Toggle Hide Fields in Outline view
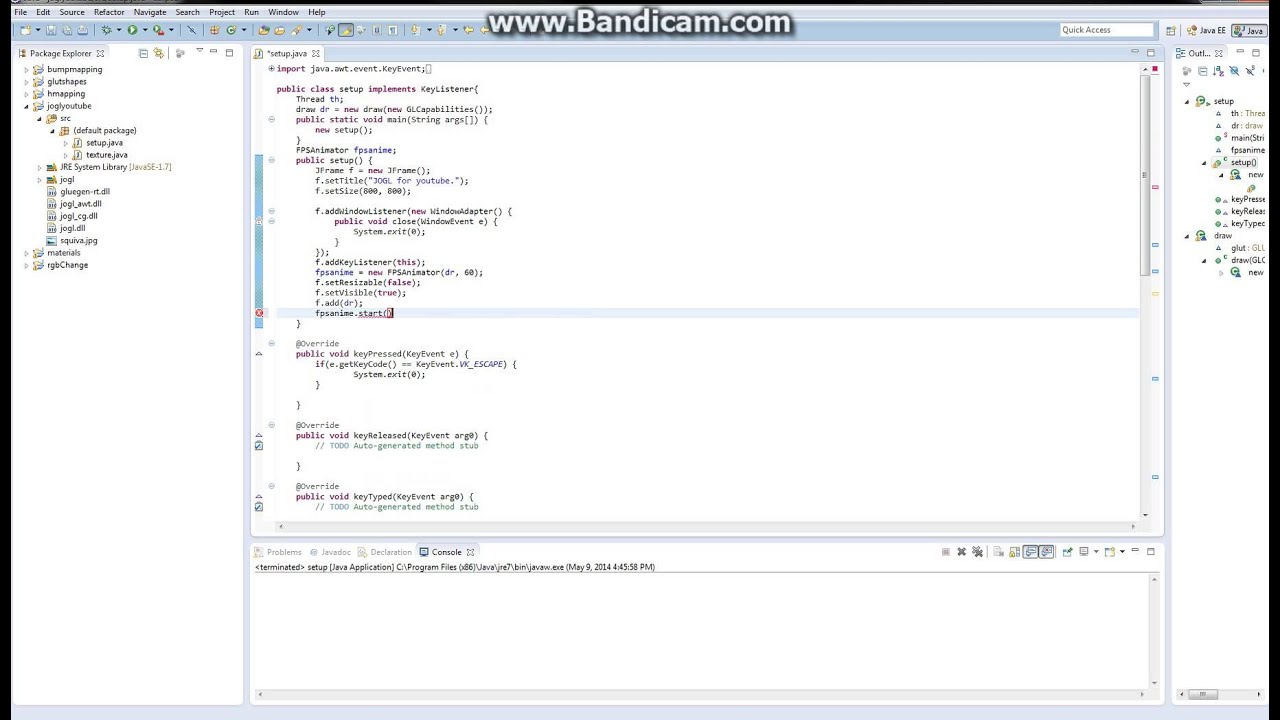The width and height of the screenshot is (1280, 720). click(1234, 71)
